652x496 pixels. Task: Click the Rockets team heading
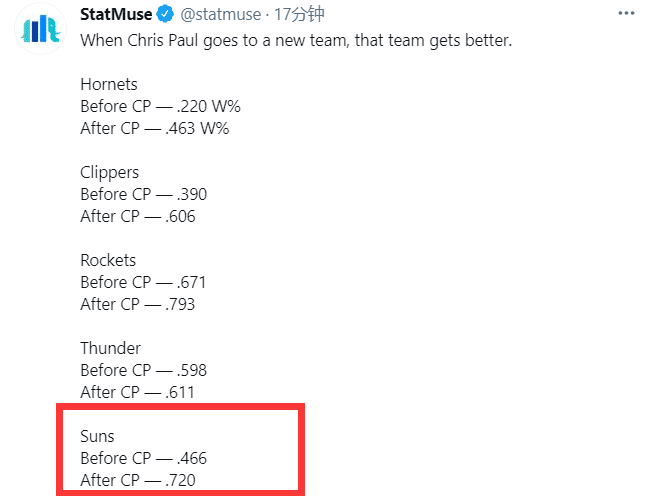108,260
